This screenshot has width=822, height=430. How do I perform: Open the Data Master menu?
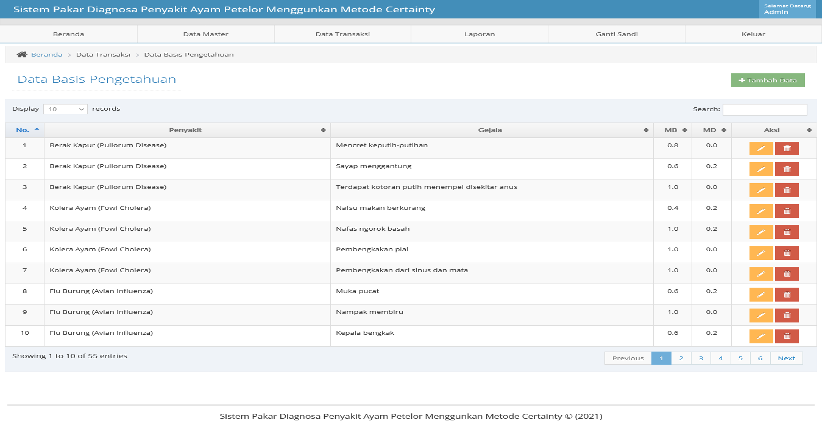[206, 34]
